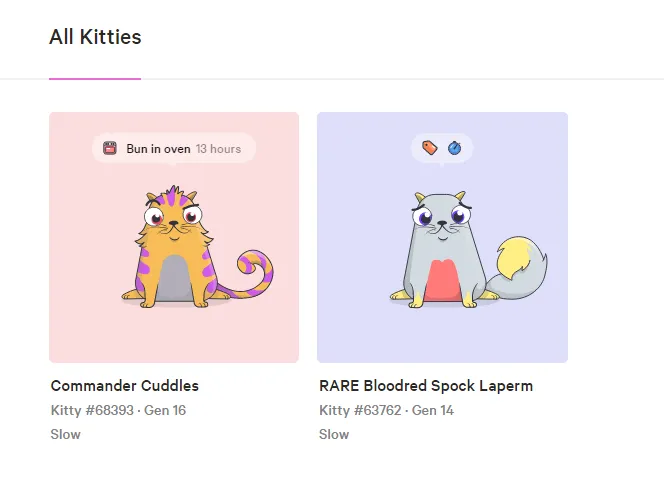Click the oven icon on Commander Cuddles
The height and width of the screenshot is (502, 664).
point(110,148)
